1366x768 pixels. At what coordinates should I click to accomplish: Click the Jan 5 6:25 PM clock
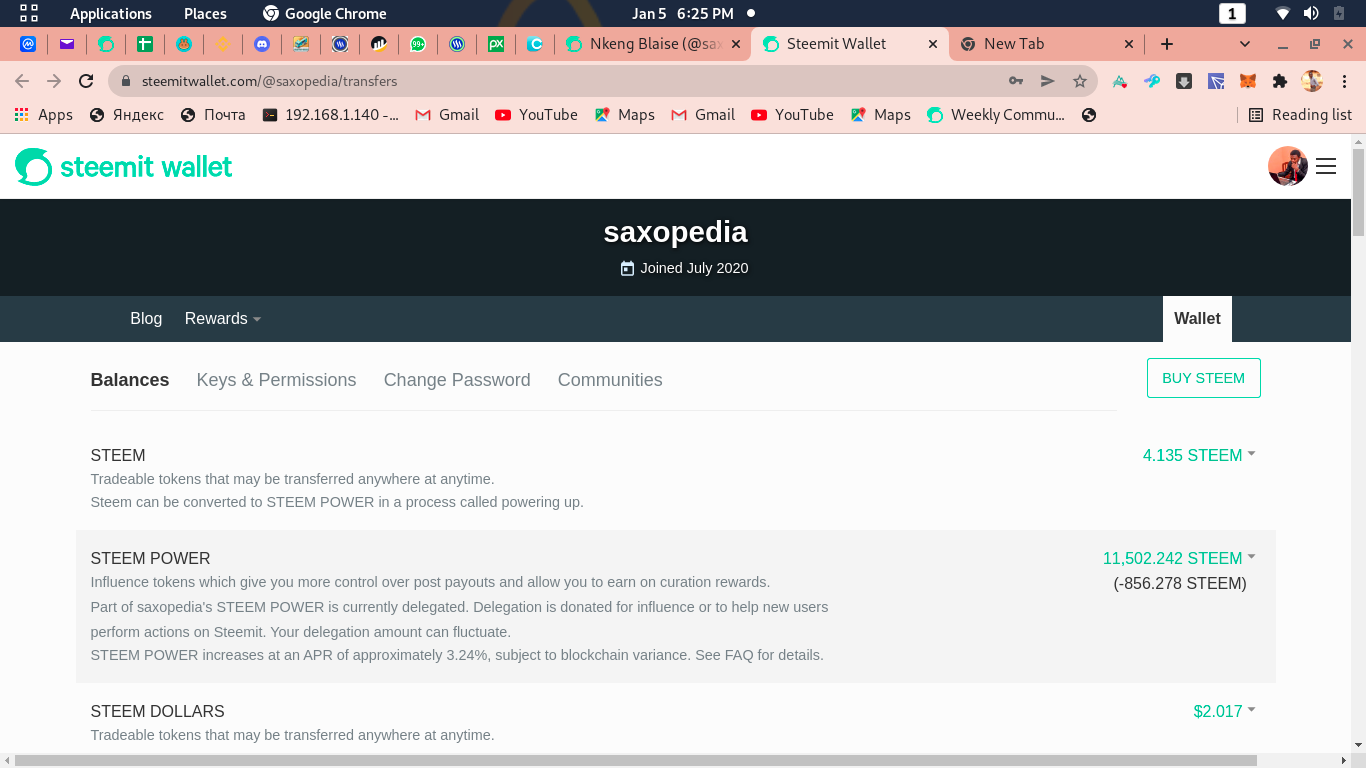682,13
